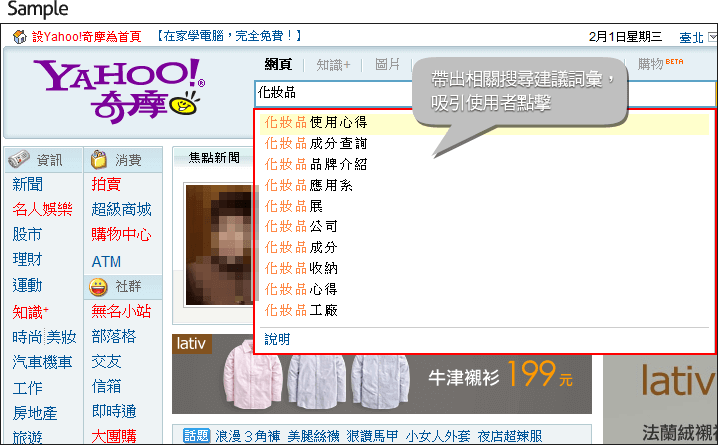
Task: Open the 購物中心 link
Action: pos(121,234)
